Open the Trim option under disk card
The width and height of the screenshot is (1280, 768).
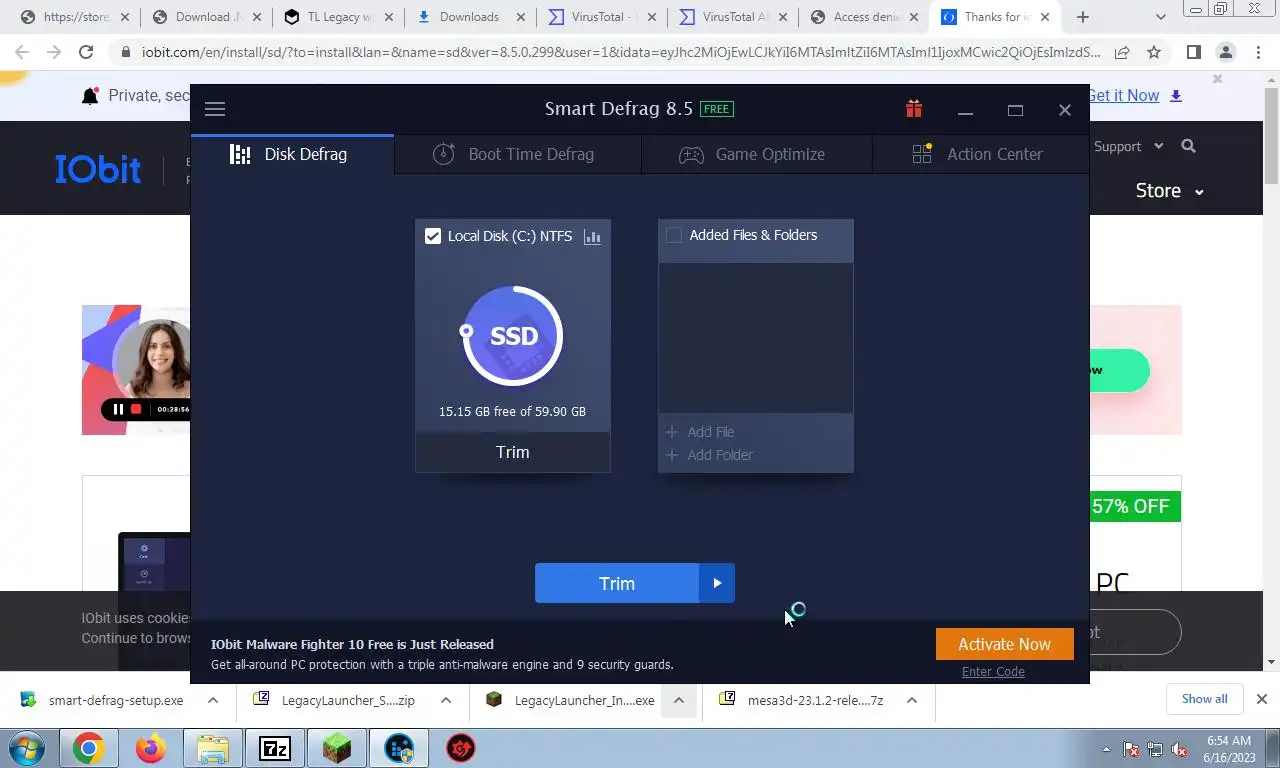pos(513,452)
